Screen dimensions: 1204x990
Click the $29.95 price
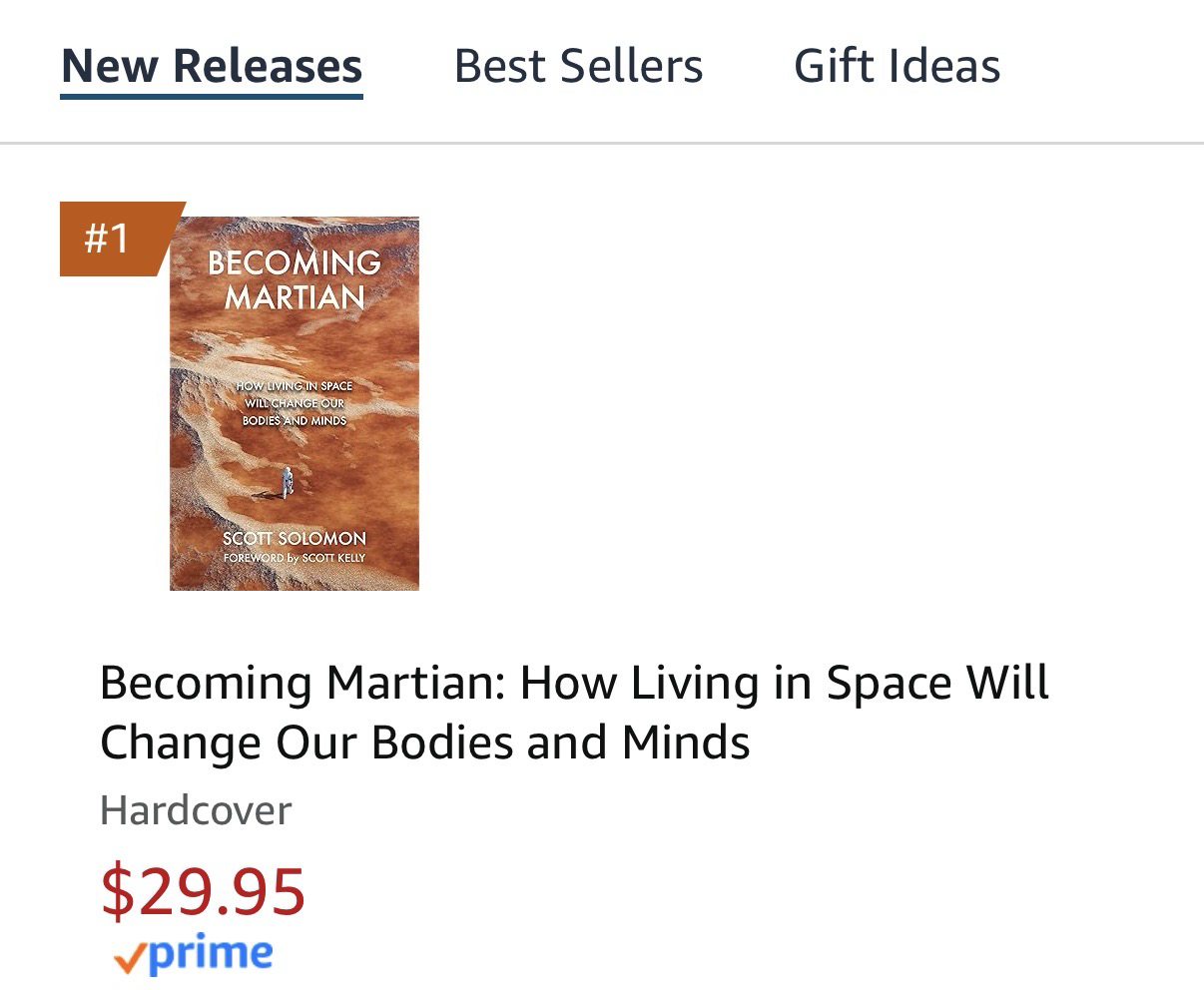click(x=203, y=891)
